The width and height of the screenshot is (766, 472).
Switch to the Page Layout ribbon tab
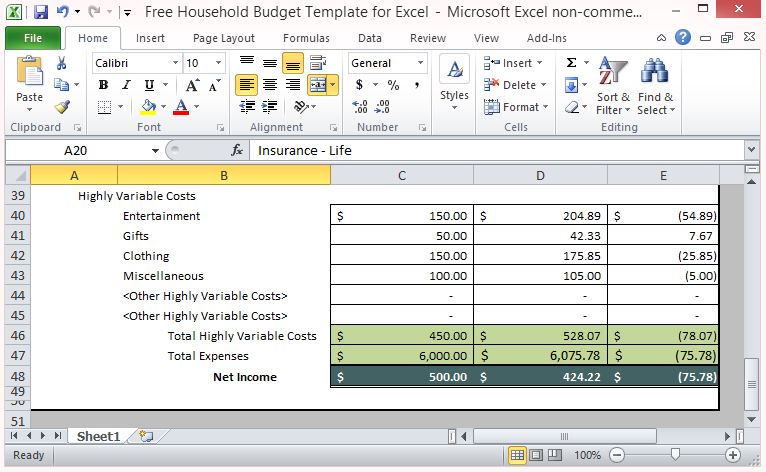point(224,38)
